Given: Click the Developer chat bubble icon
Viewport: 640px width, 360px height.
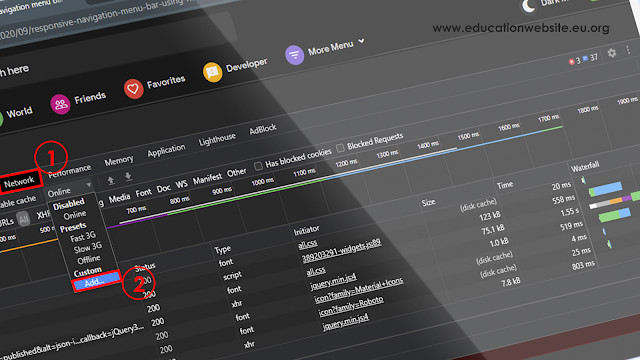Looking at the screenshot, I should (212, 72).
